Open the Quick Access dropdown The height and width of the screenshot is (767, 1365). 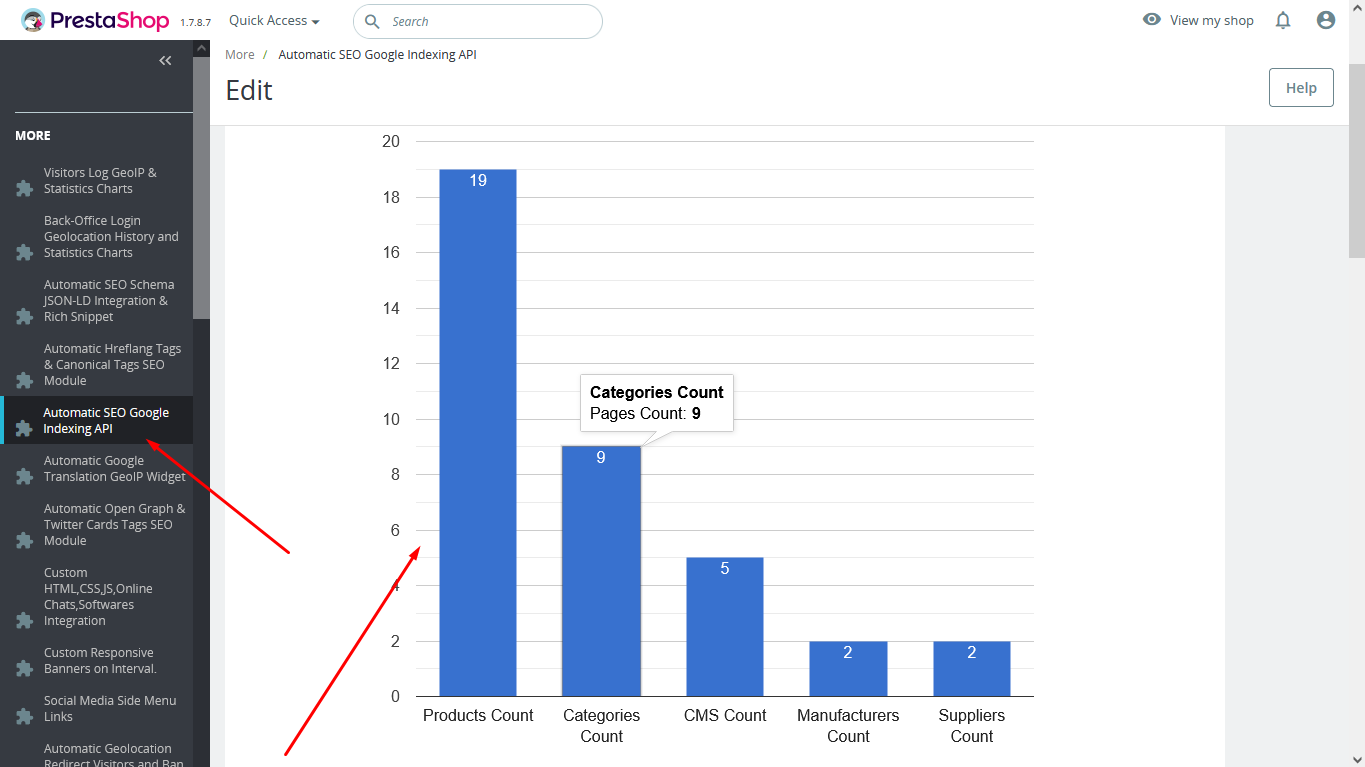tap(274, 21)
